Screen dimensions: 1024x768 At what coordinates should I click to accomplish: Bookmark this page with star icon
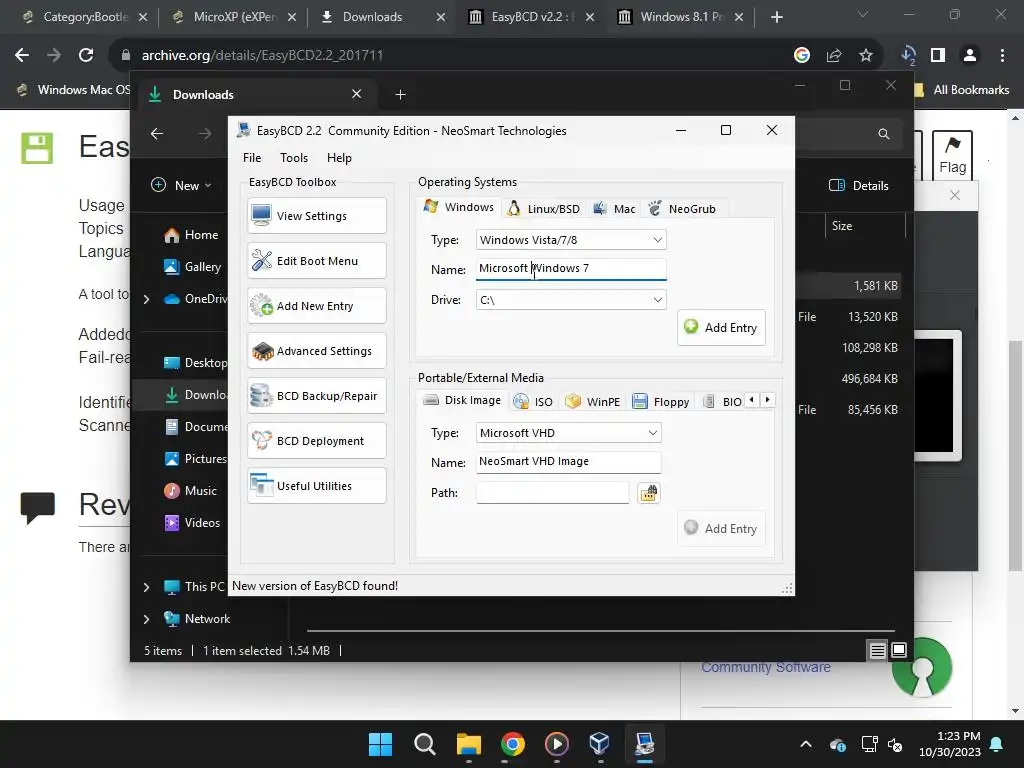tap(866, 56)
